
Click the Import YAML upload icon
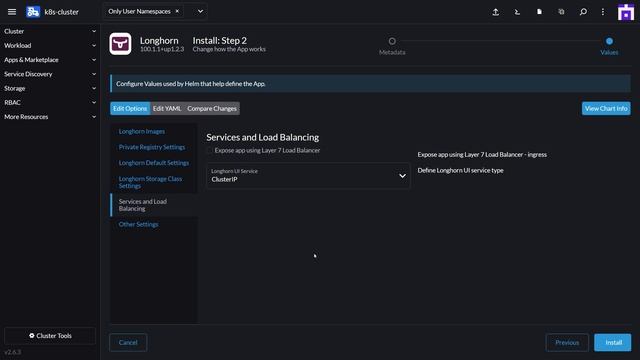point(496,12)
